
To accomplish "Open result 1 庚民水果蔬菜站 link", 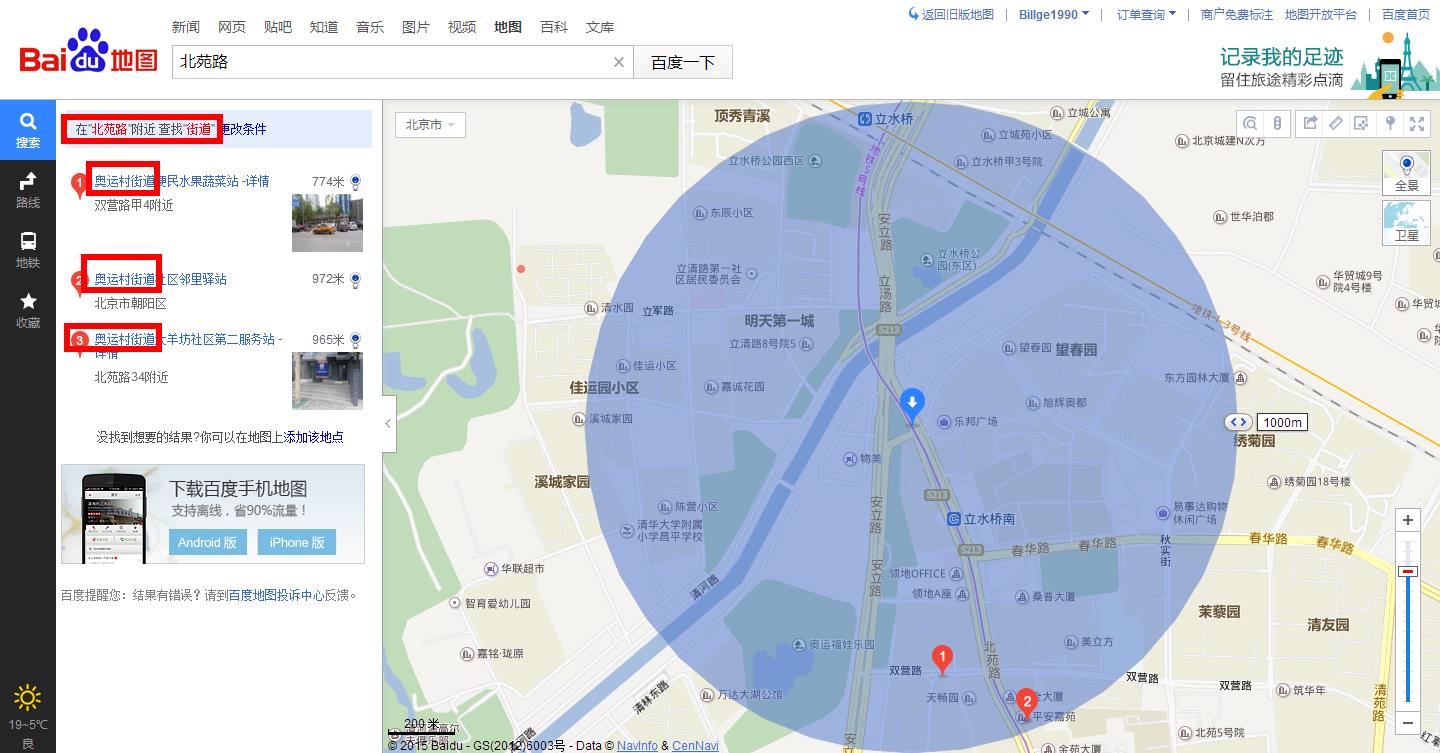I will (x=182, y=181).
